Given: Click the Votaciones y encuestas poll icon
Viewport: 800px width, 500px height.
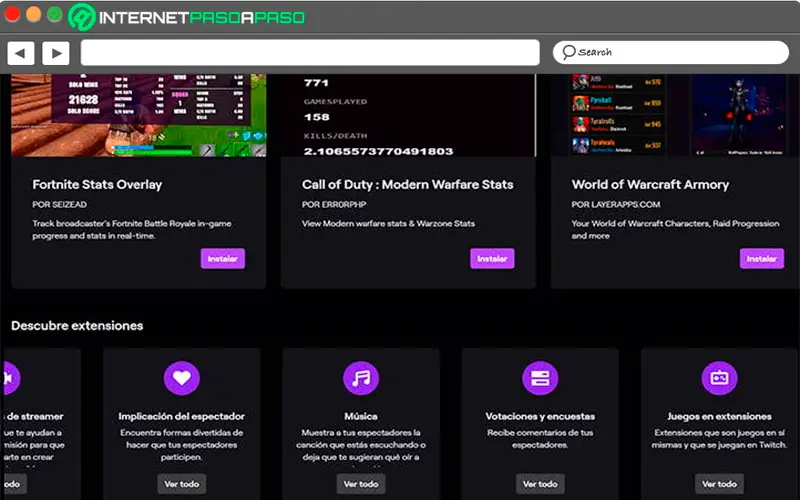Looking at the screenshot, I should point(540,378).
